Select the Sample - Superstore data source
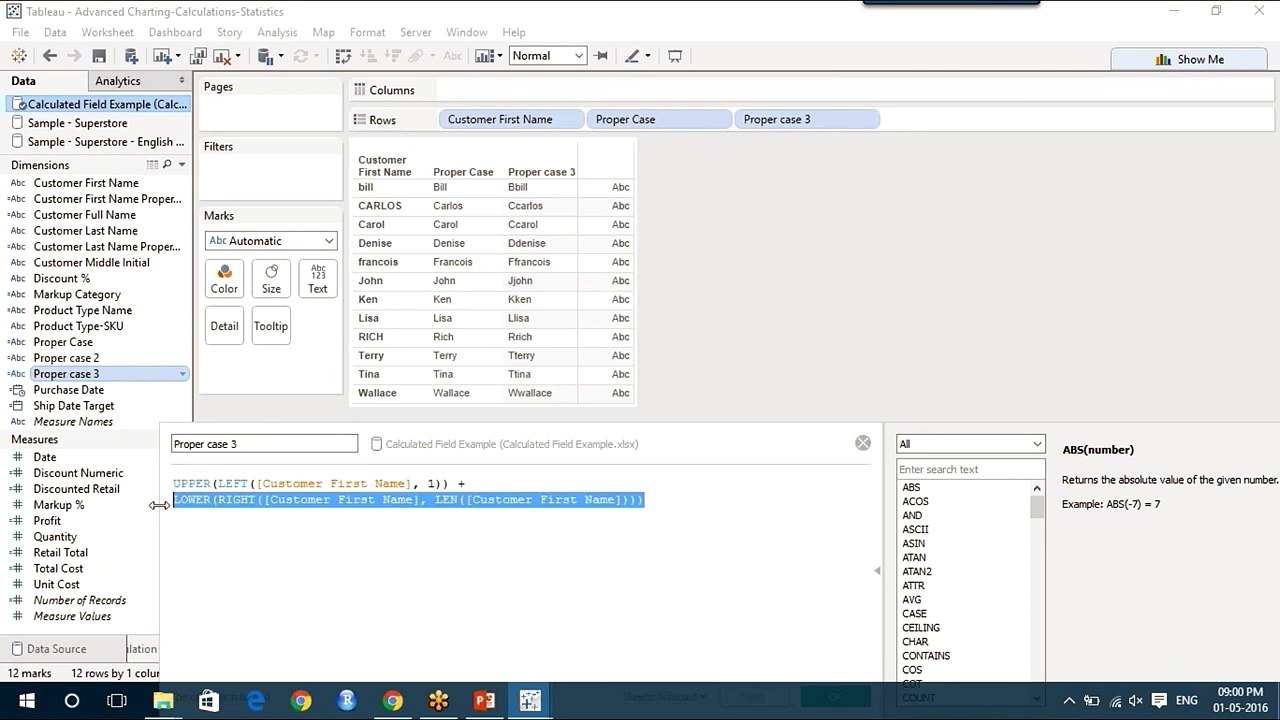This screenshot has width=1280, height=720. (x=78, y=123)
